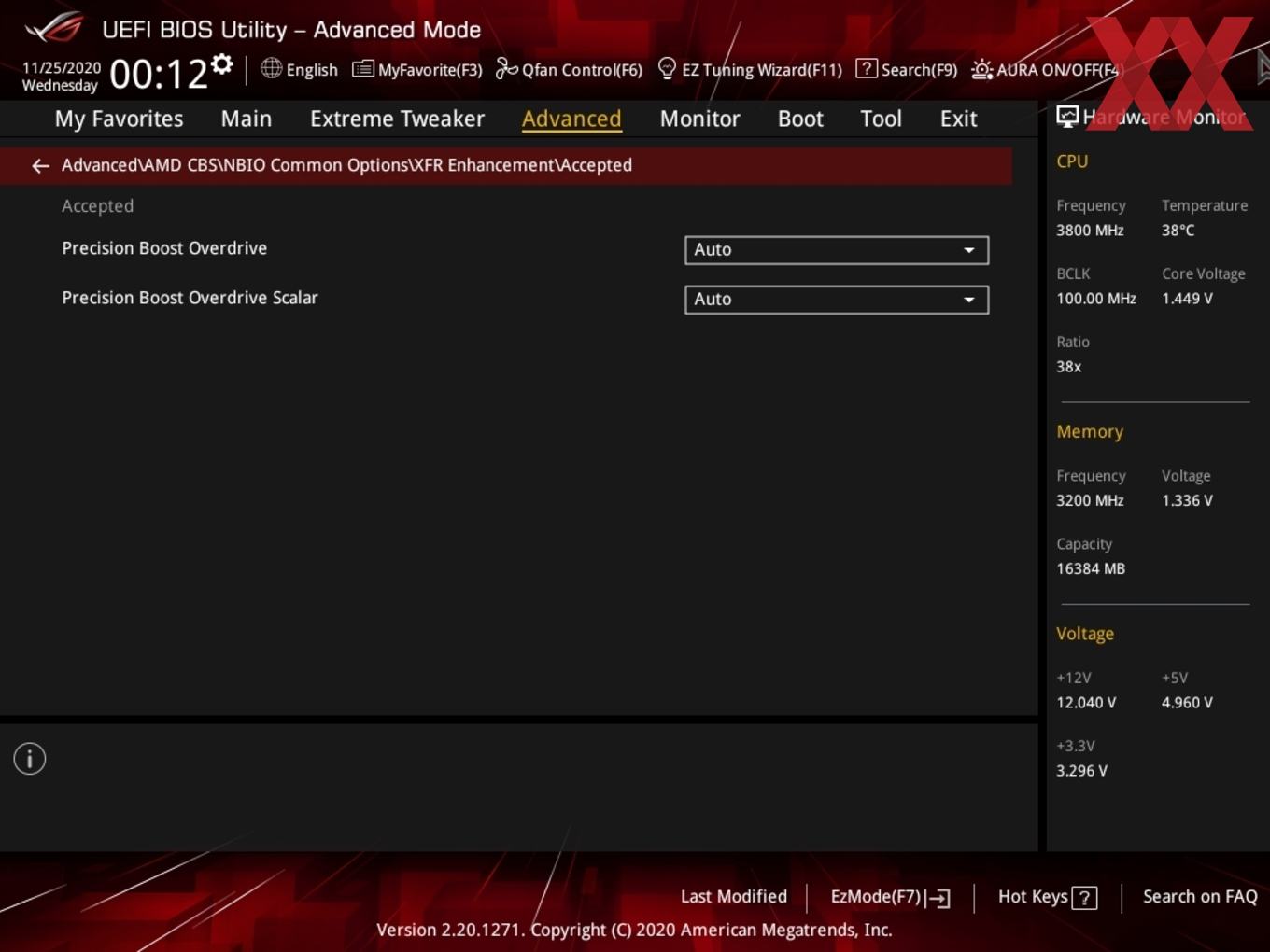Click Capacity value 16384 MB
Screen dimensions: 1270x952
(x=1091, y=569)
